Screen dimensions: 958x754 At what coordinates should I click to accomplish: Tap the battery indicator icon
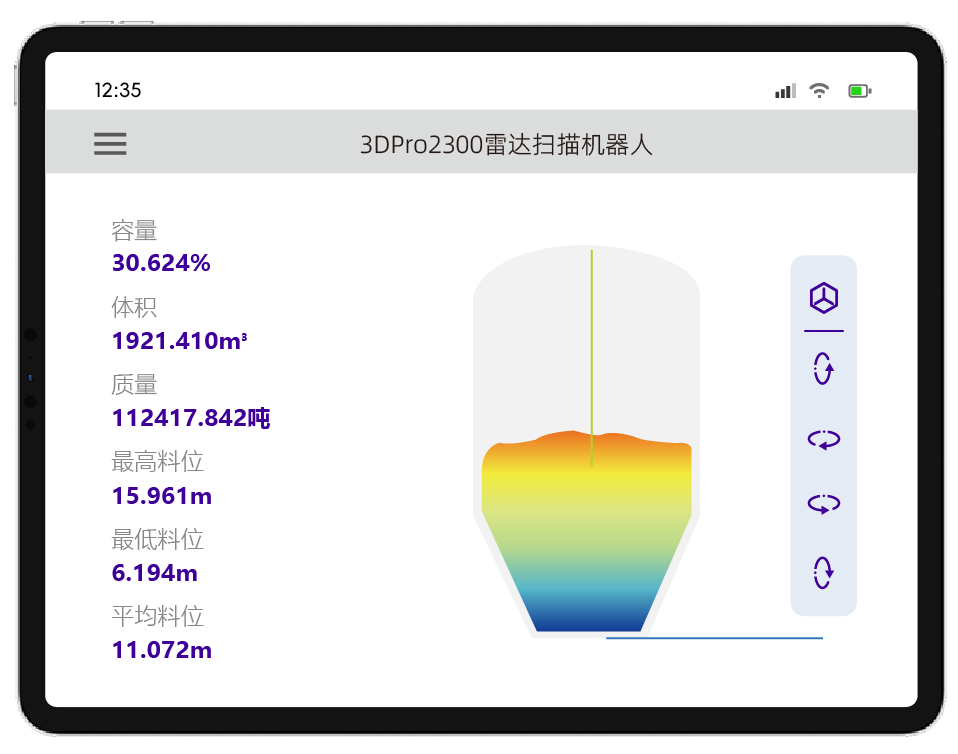click(858, 90)
